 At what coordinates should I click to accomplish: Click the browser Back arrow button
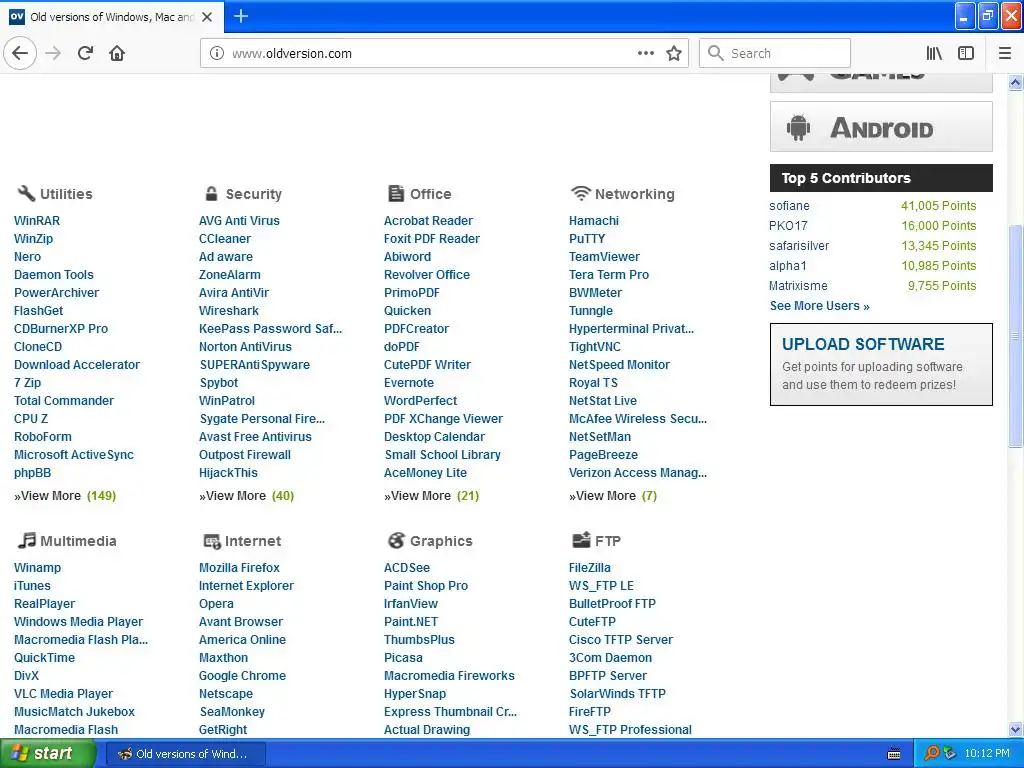pyautogui.click(x=20, y=53)
